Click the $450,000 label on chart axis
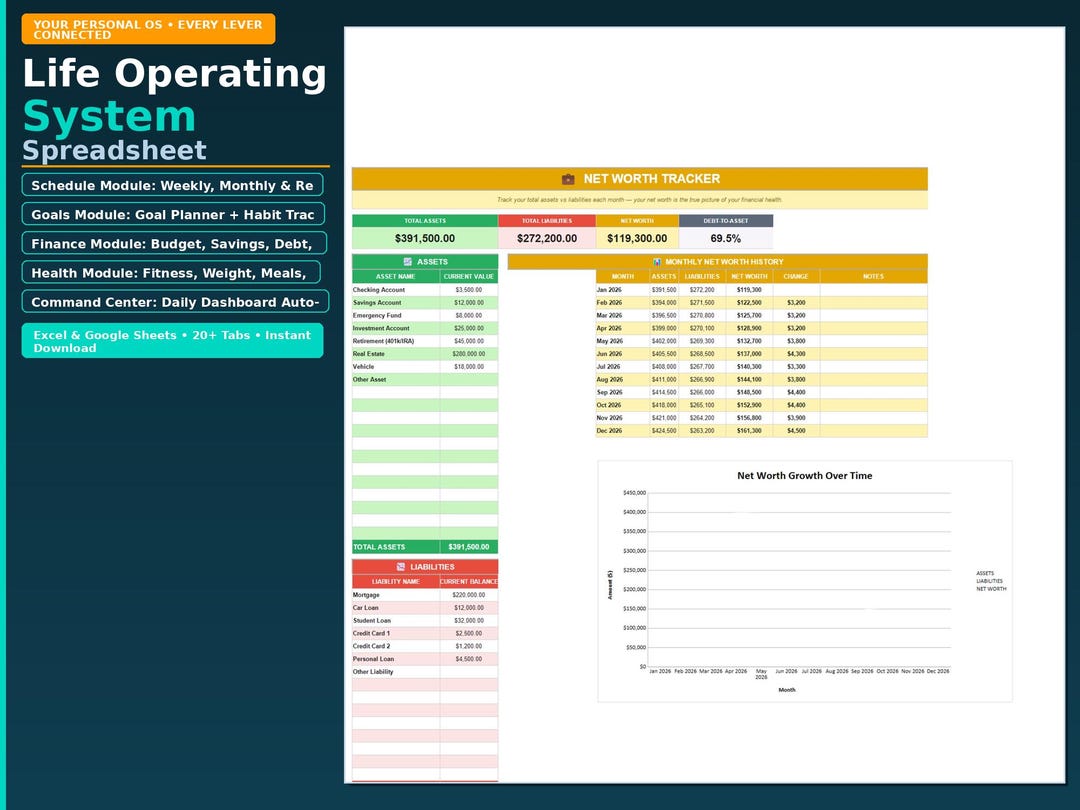Image resolution: width=1080 pixels, height=810 pixels. tap(634, 493)
